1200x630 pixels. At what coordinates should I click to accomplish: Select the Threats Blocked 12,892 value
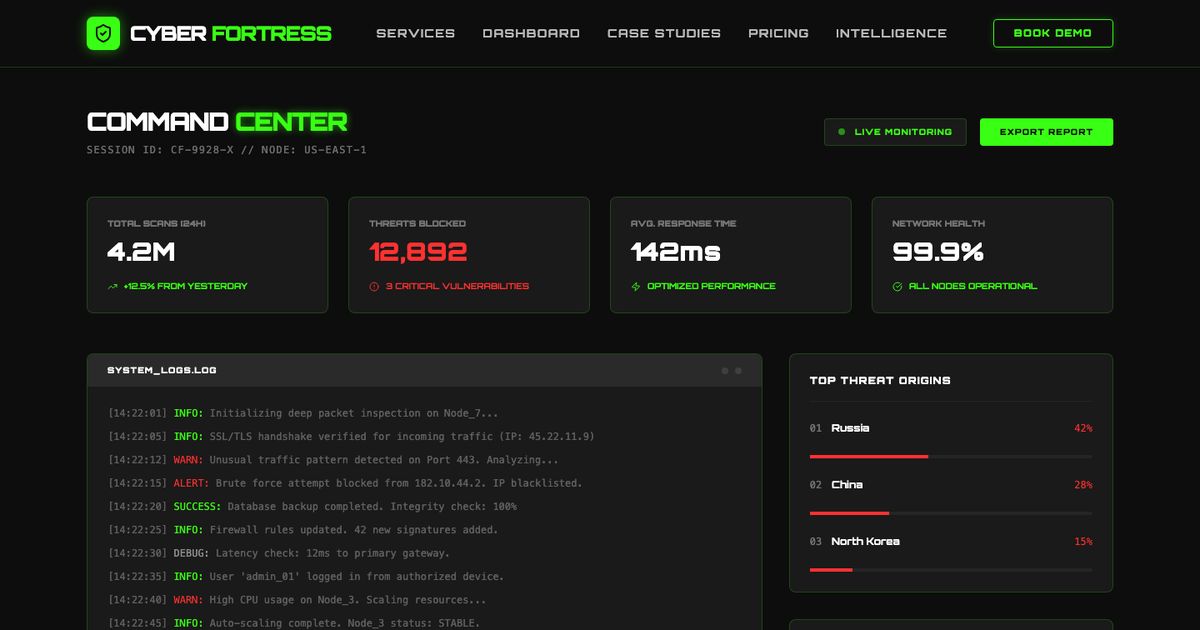418,252
